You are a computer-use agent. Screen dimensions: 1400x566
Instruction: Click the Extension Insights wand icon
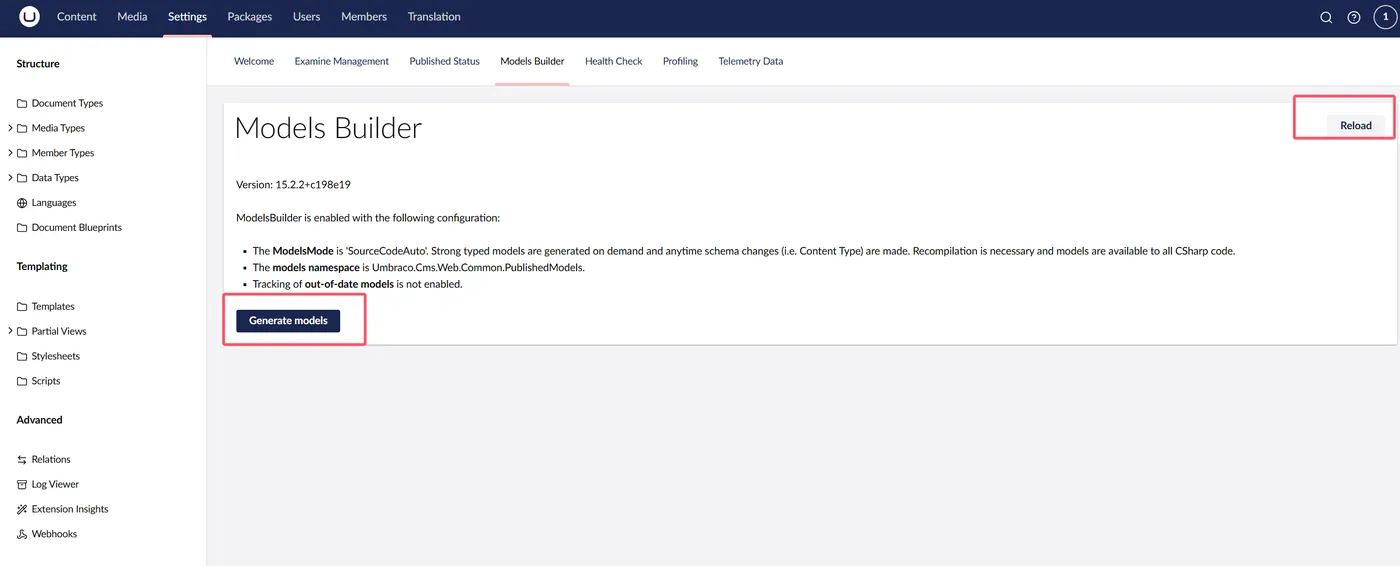[22, 509]
